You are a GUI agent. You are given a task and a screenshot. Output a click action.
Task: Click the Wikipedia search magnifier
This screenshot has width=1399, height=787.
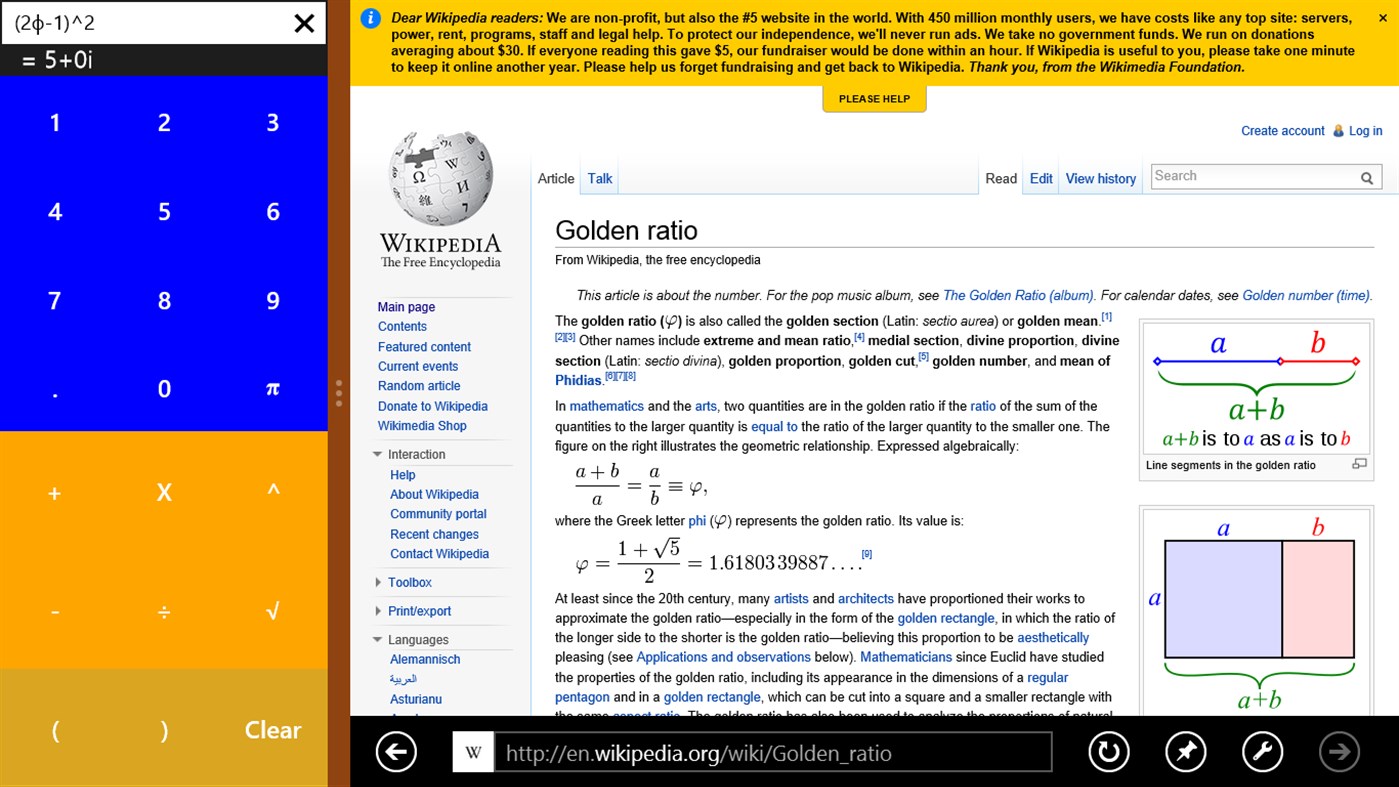pos(1367,176)
